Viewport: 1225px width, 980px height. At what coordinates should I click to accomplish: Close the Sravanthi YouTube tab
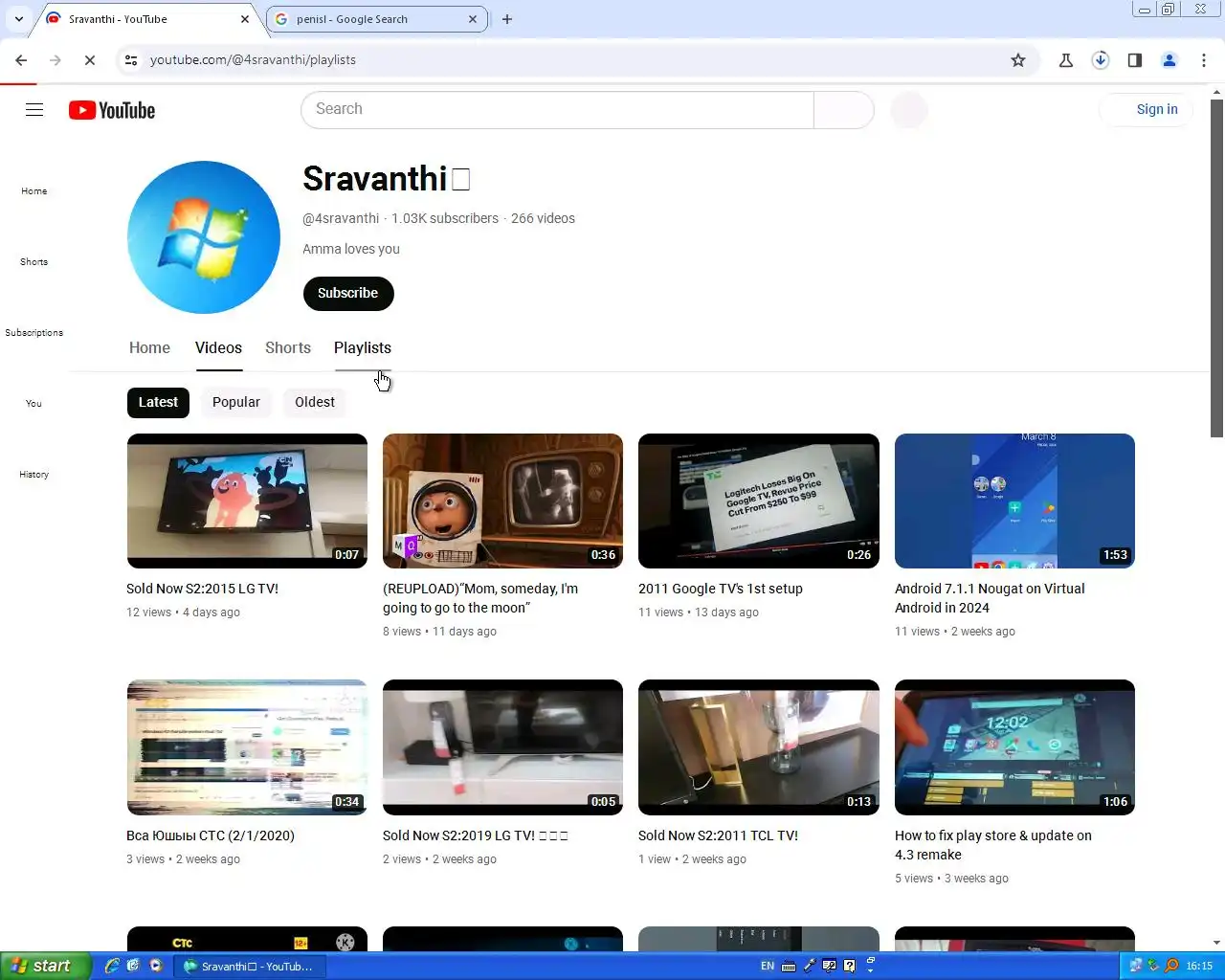[x=245, y=19]
